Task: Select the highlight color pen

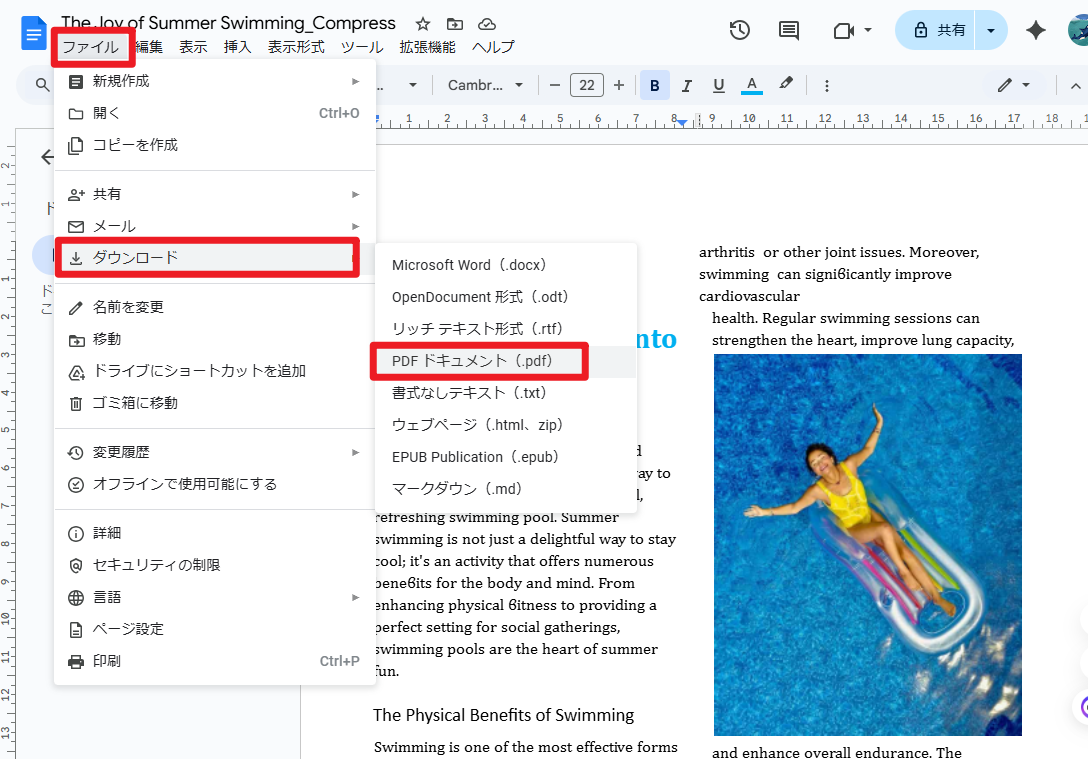Action: click(785, 84)
